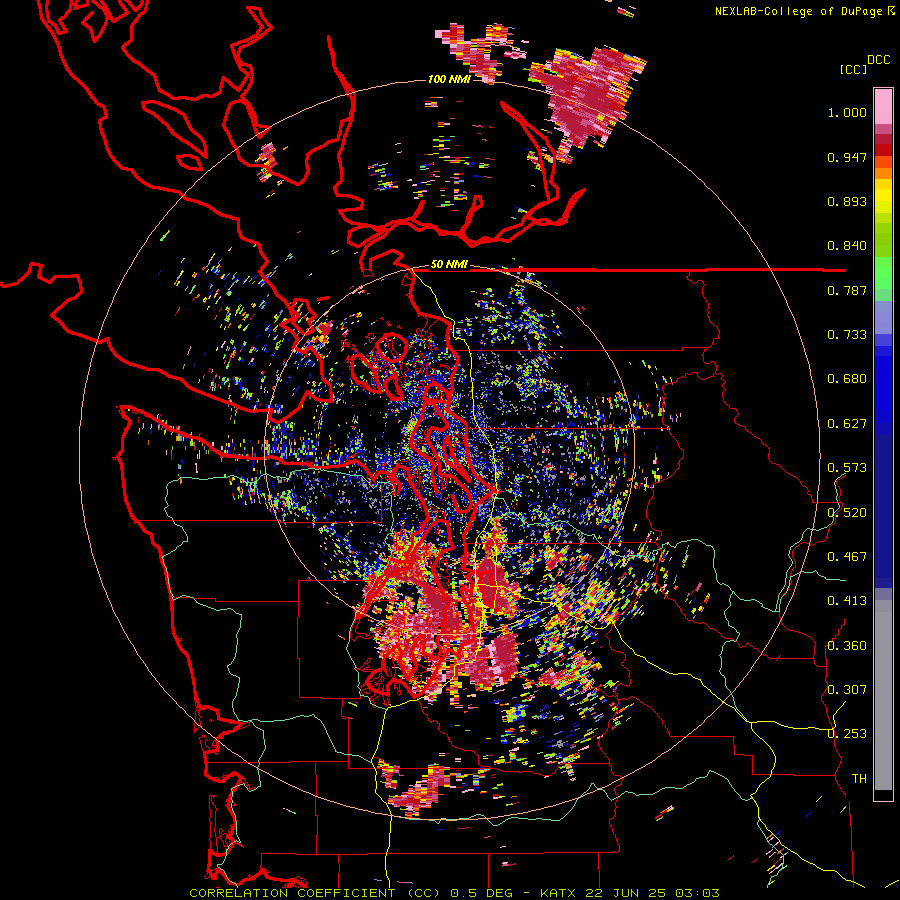Select the 0.787 scale value

(847, 290)
